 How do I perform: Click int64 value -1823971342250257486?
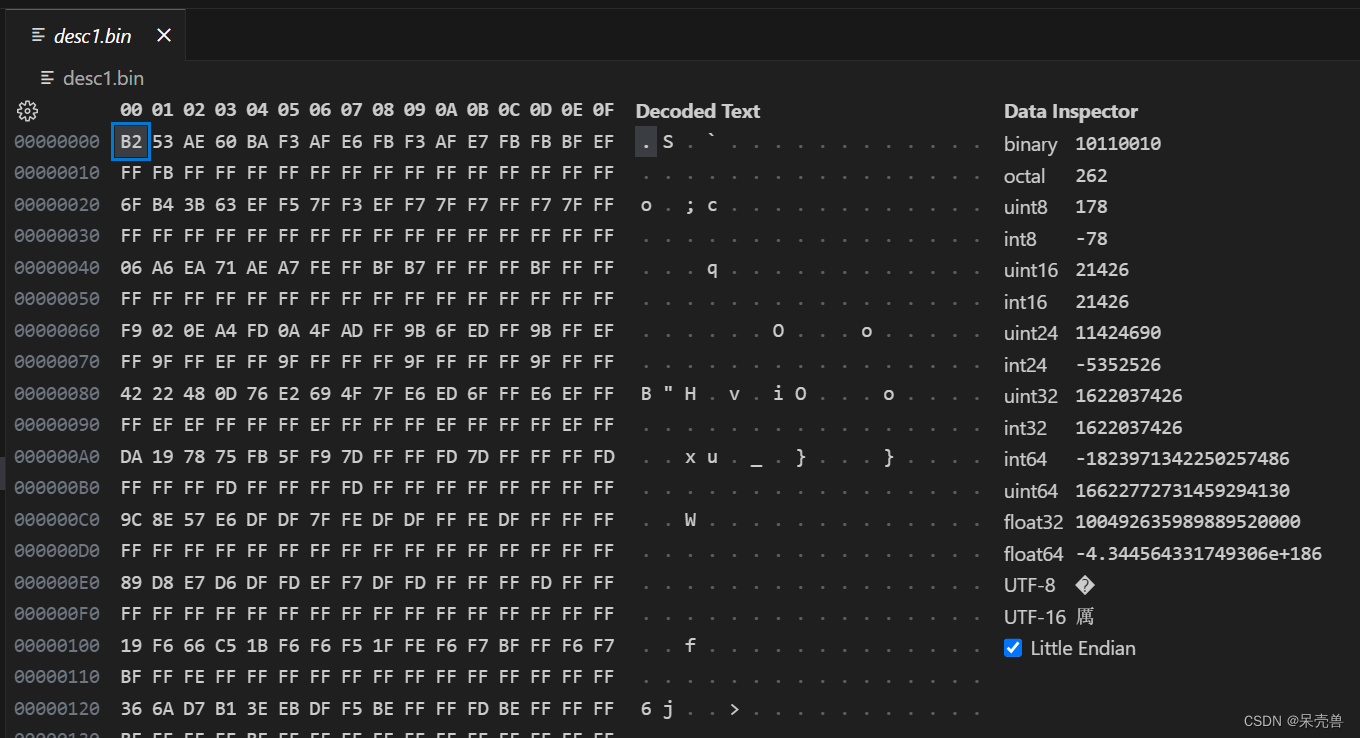[1182, 459]
